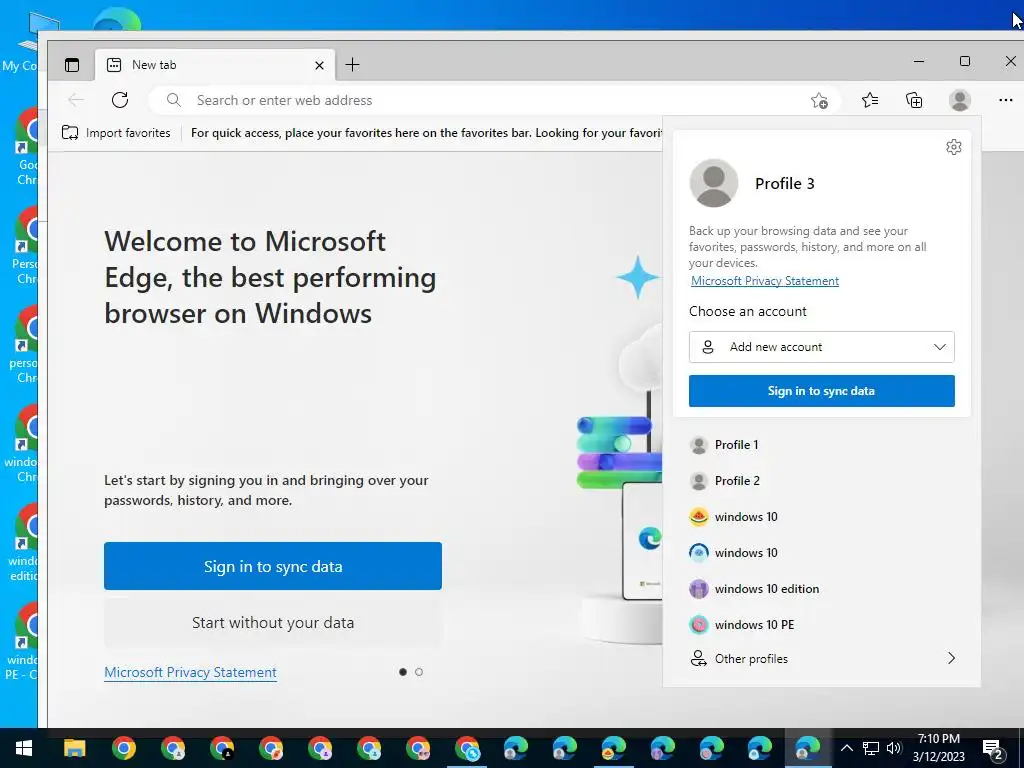Switch to Profile 2
Viewport: 1024px width, 768px height.
tap(822, 481)
